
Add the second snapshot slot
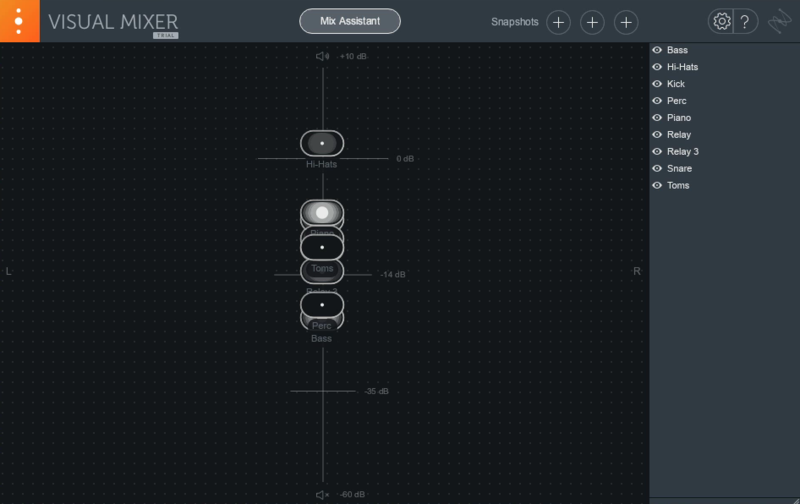tap(592, 22)
